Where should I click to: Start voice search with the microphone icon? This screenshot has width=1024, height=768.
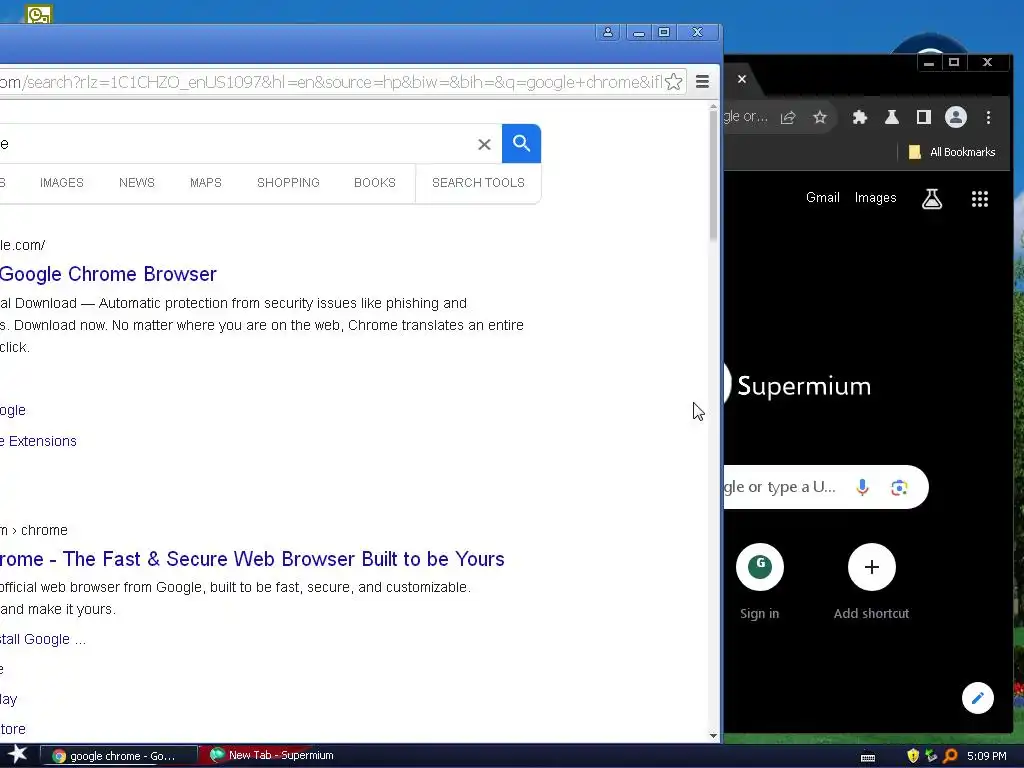pos(862,487)
